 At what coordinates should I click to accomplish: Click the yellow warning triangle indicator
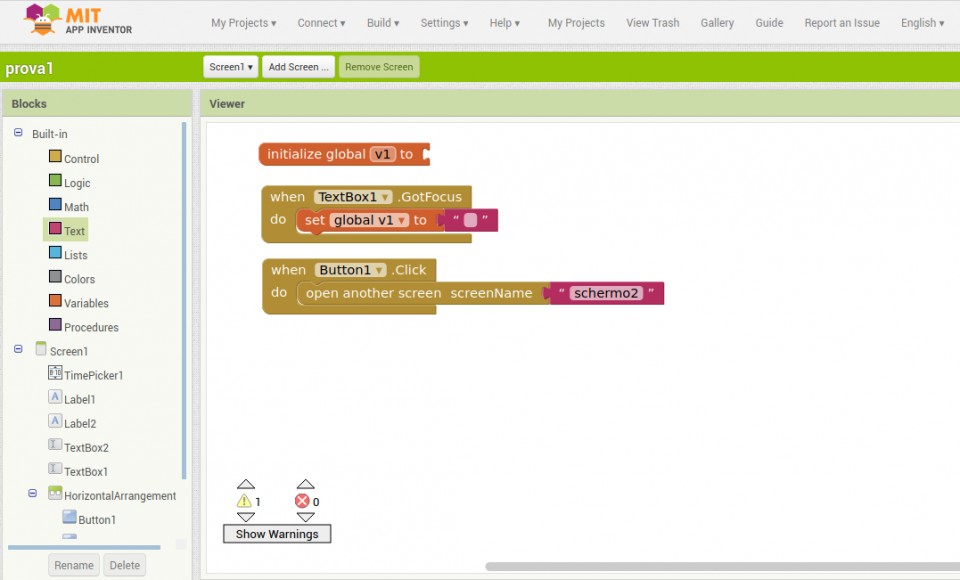(x=243, y=501)
